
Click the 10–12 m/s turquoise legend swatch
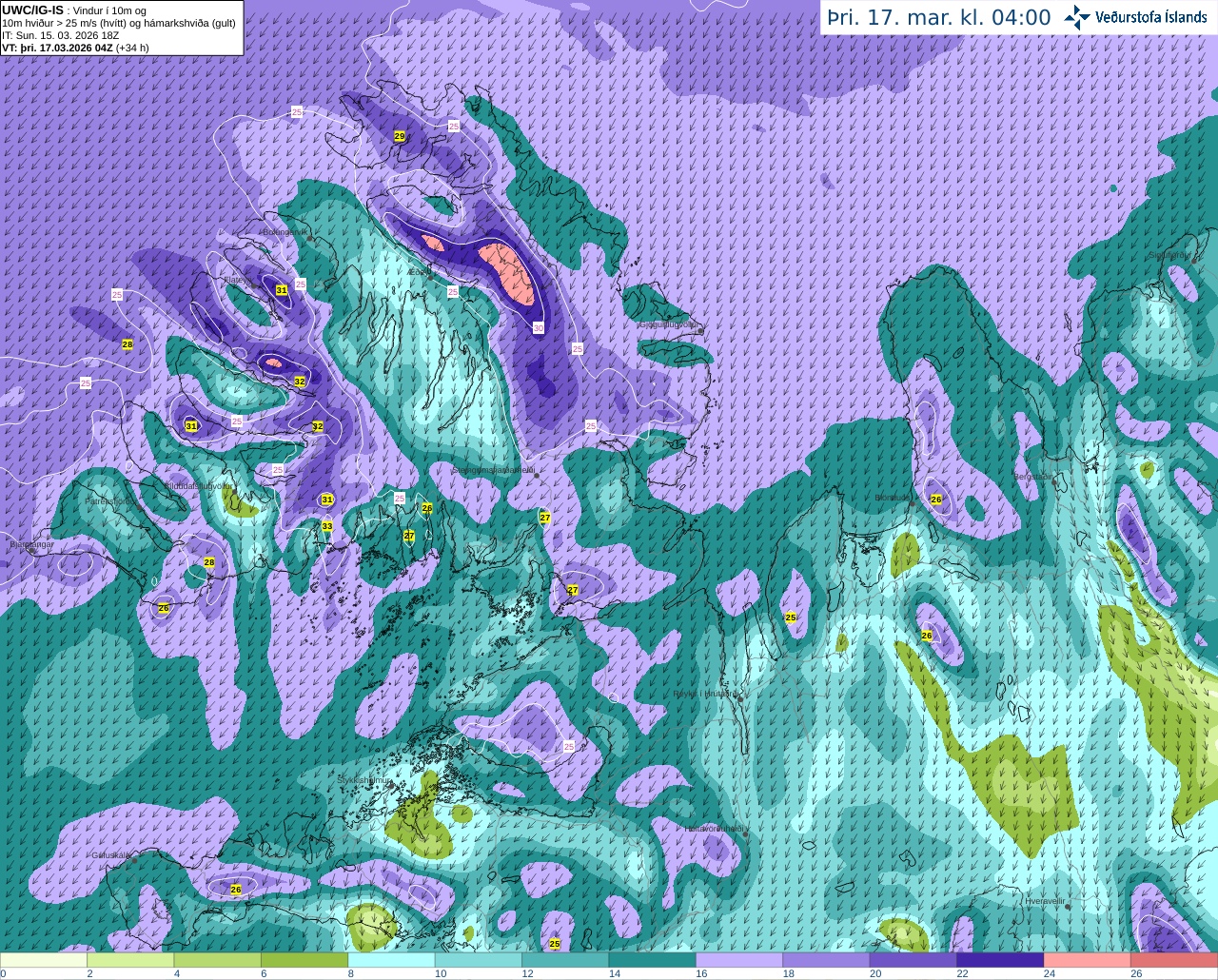tap(479, 960)
